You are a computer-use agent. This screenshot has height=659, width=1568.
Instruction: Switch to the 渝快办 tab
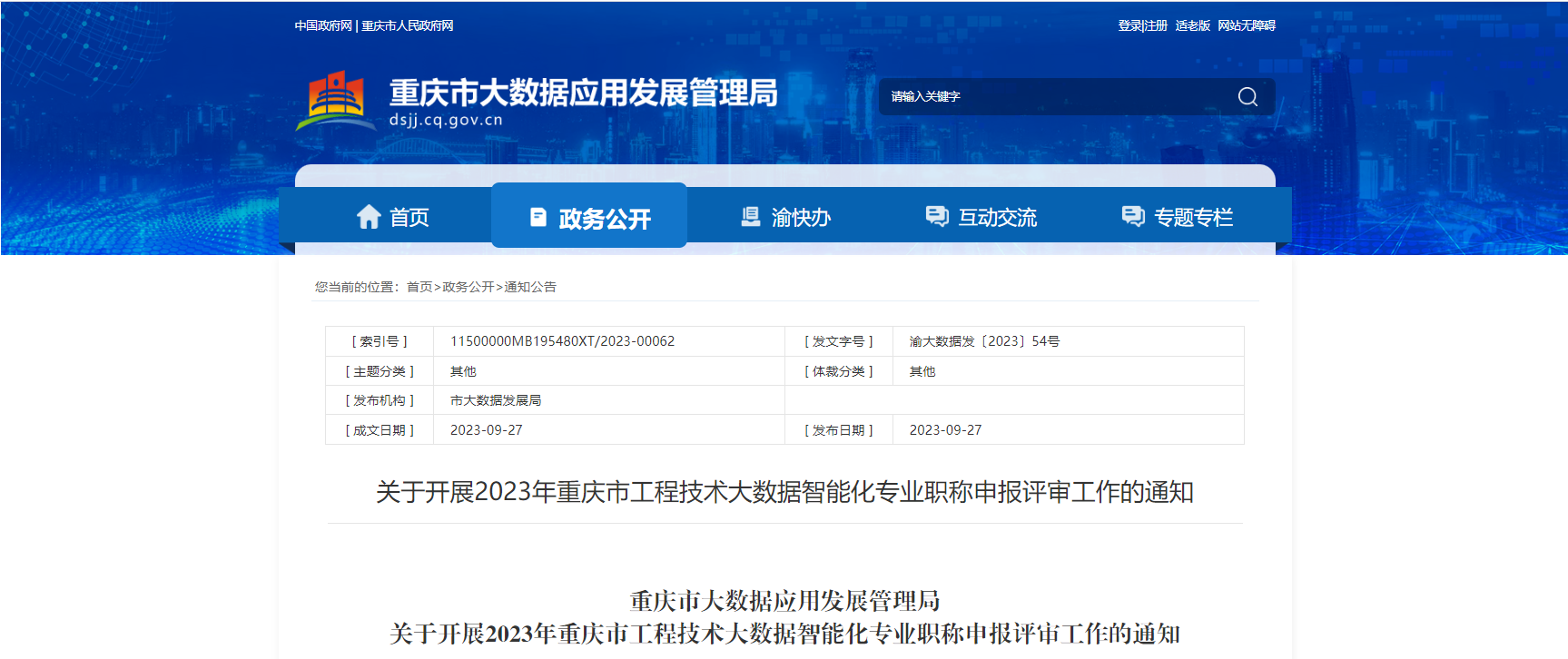point(801,218)
